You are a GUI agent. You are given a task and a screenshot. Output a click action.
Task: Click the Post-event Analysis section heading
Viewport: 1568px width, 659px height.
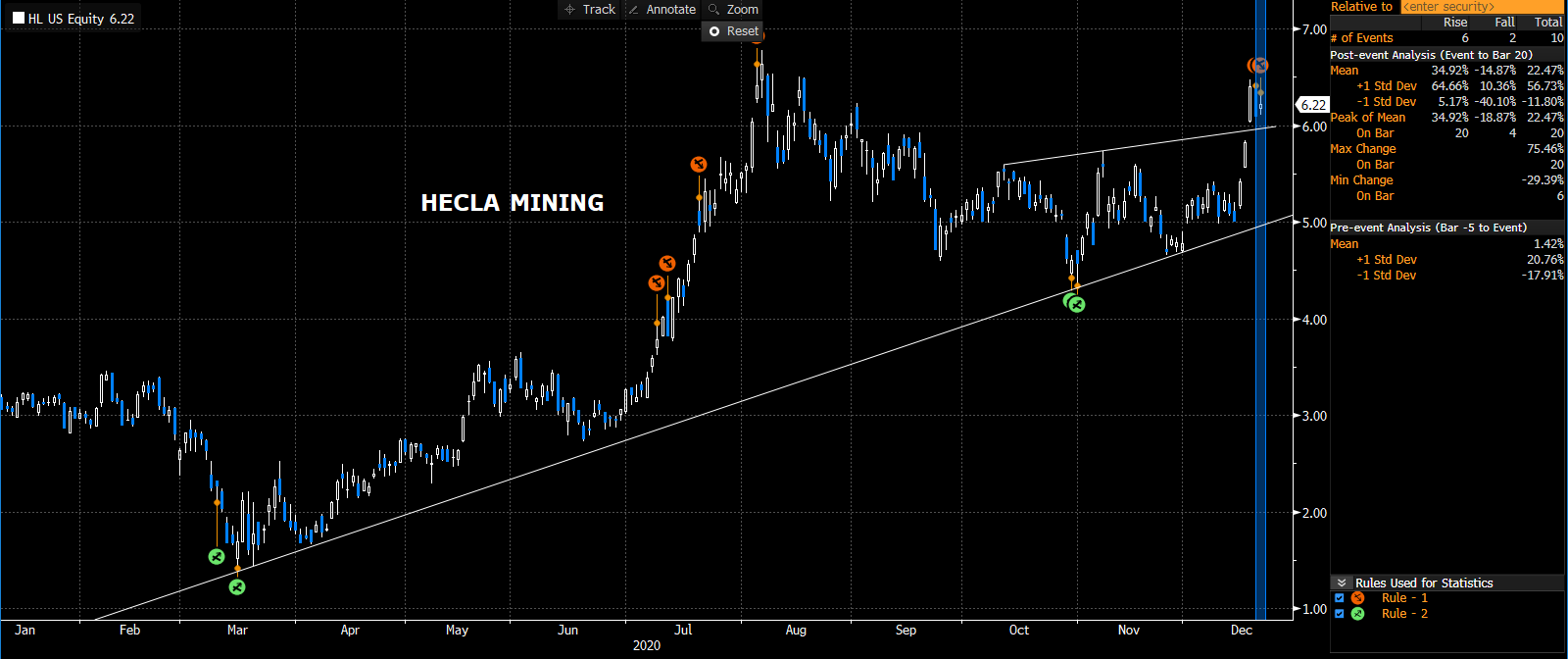(1431, 55)
